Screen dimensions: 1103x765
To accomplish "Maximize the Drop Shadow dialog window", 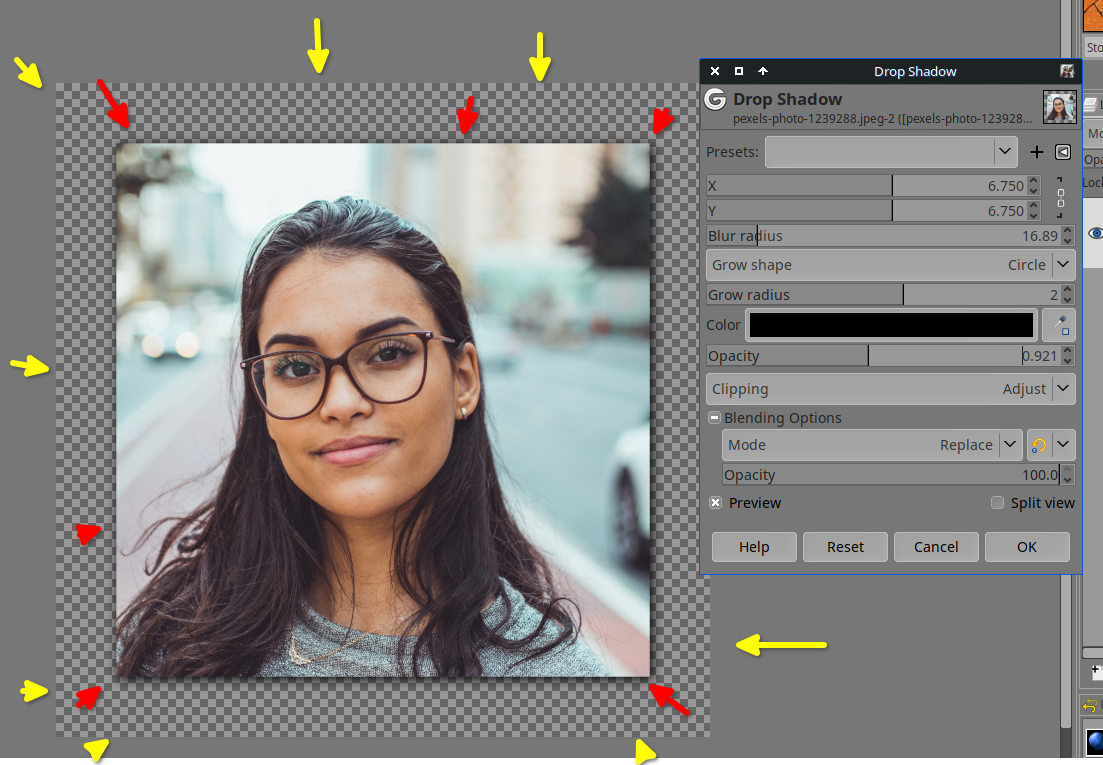I will [x=739, y=71].
